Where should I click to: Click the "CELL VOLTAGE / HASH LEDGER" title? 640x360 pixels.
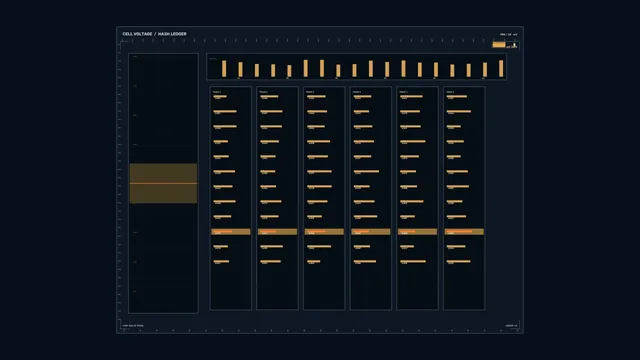pyautogui.click(x=154, y=34)
